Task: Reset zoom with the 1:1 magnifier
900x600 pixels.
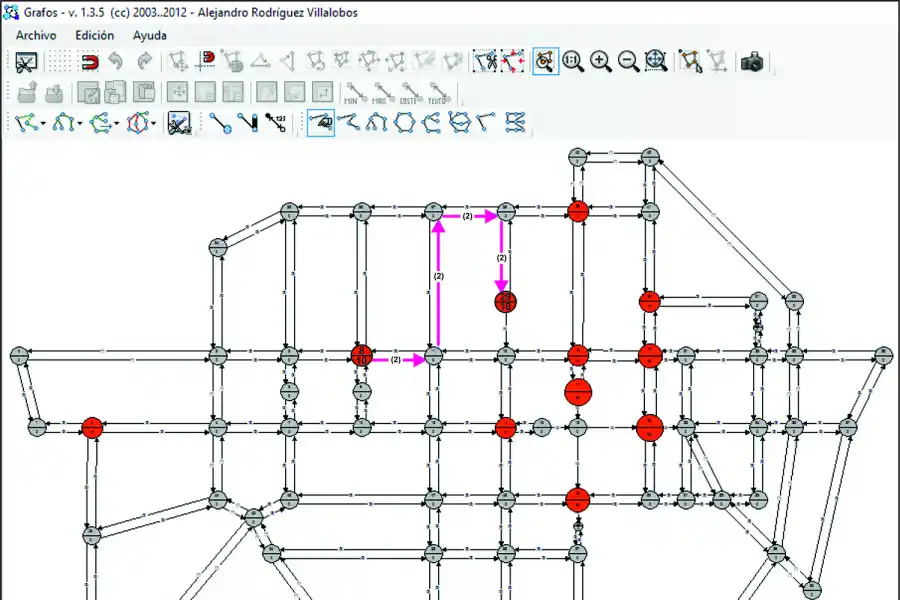Action: point(573,62)
